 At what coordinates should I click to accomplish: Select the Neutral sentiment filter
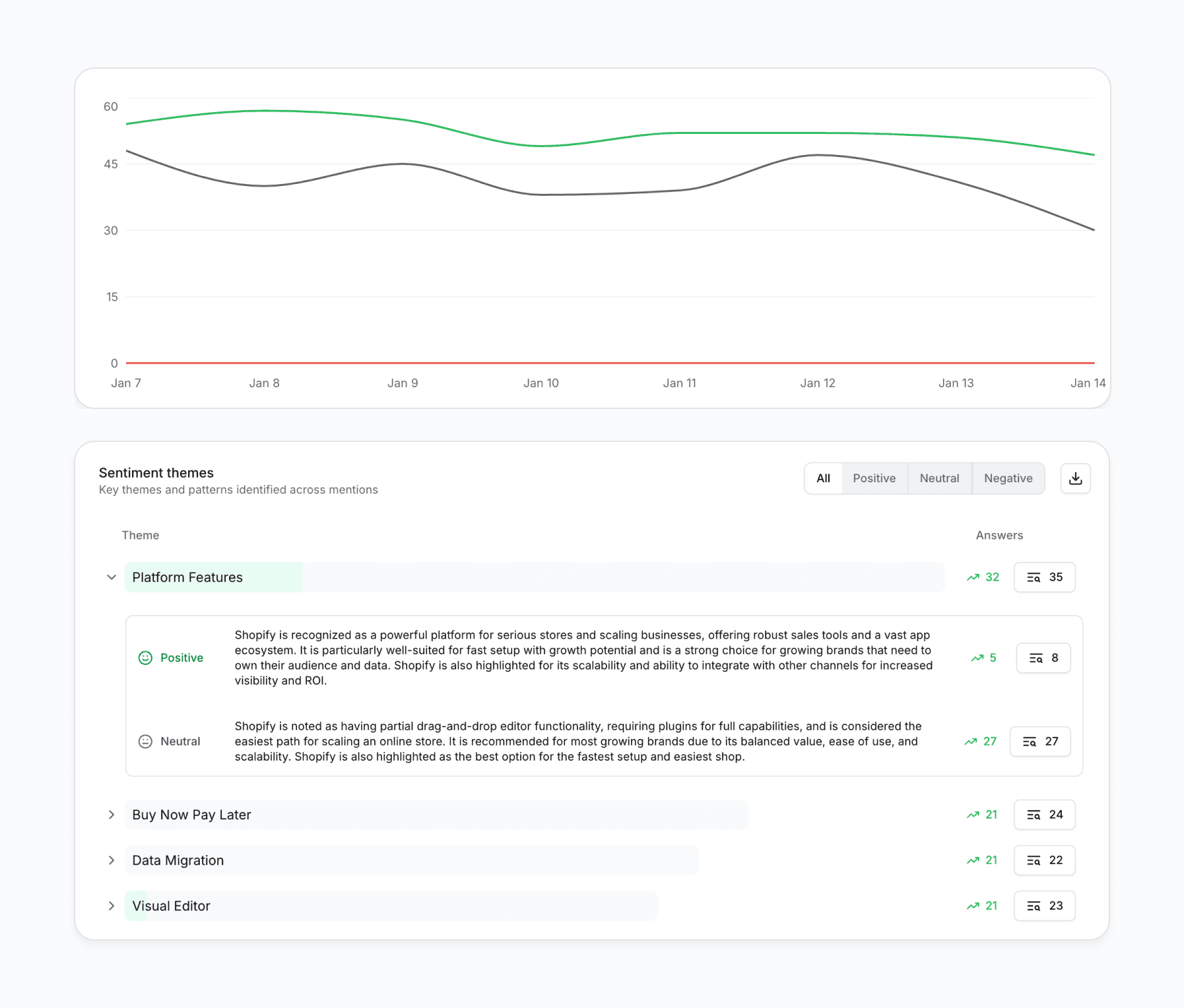pos(940,478)
